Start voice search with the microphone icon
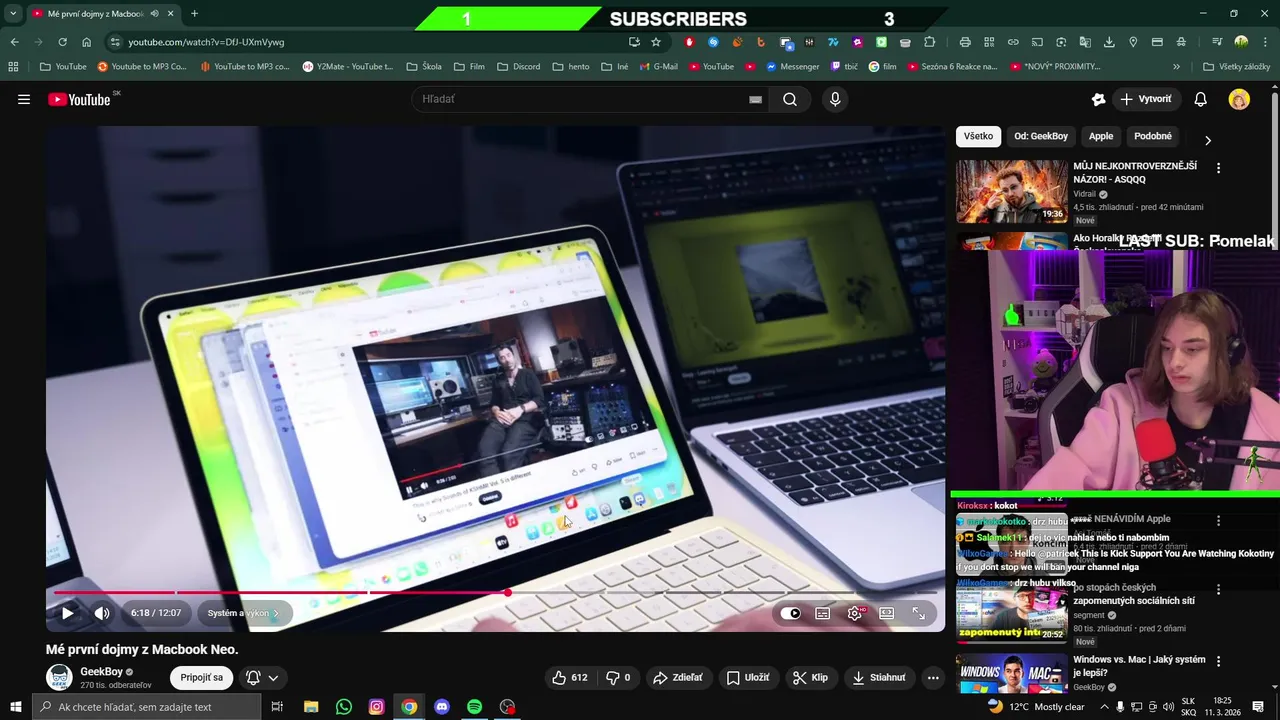This screenshot has width=1280, height=720. pyautogui.click(x=835, y=99)
